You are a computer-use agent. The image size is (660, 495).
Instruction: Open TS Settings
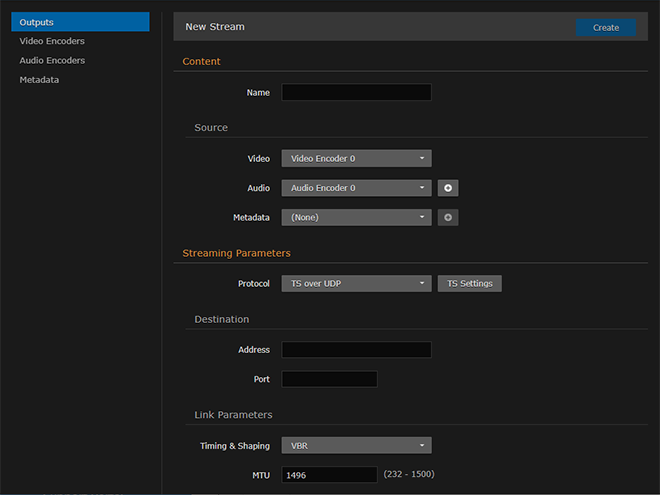click(x=470, y=283)
